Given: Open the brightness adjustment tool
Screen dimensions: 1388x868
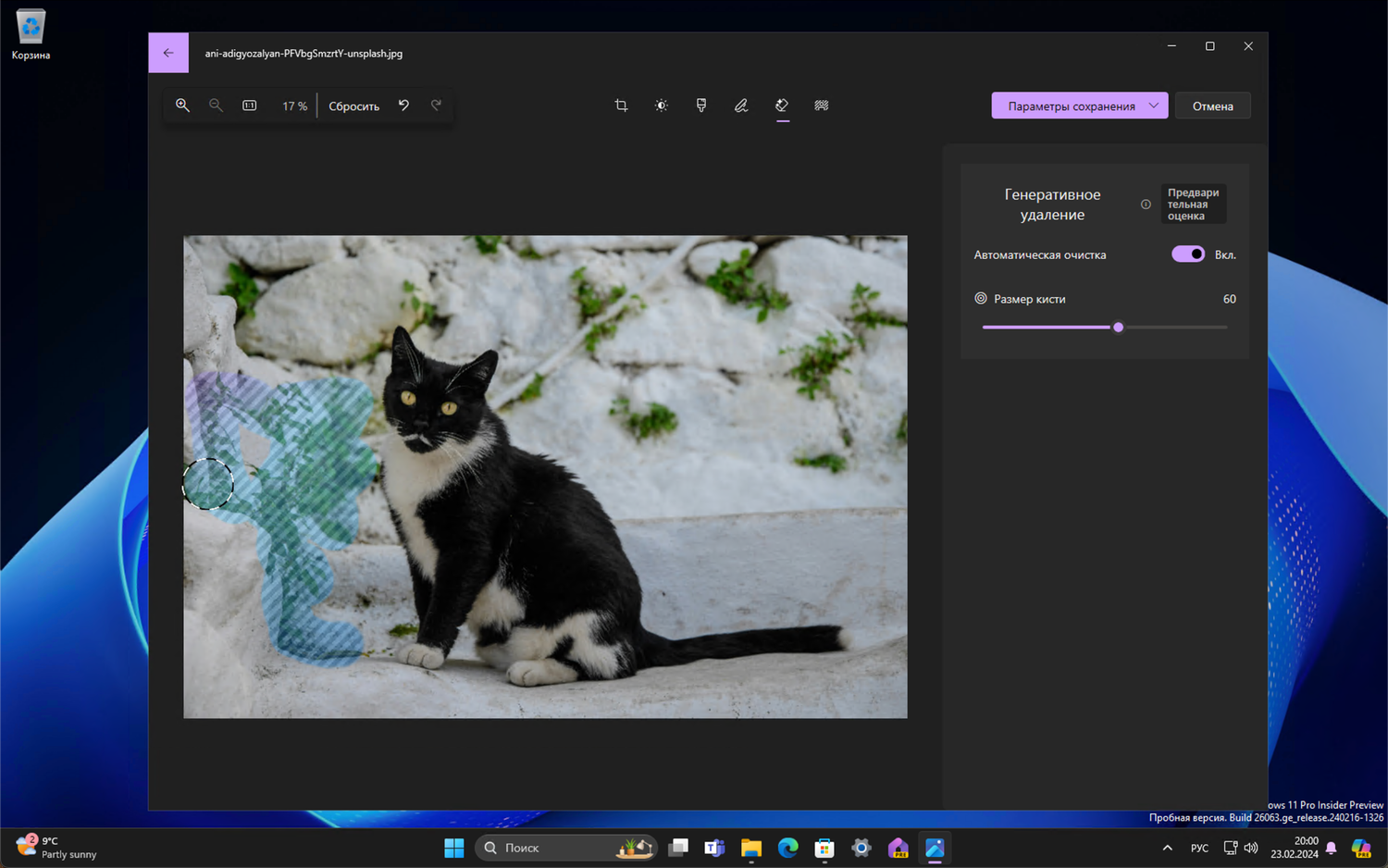Looking at the screenshot, I should 661,105.
